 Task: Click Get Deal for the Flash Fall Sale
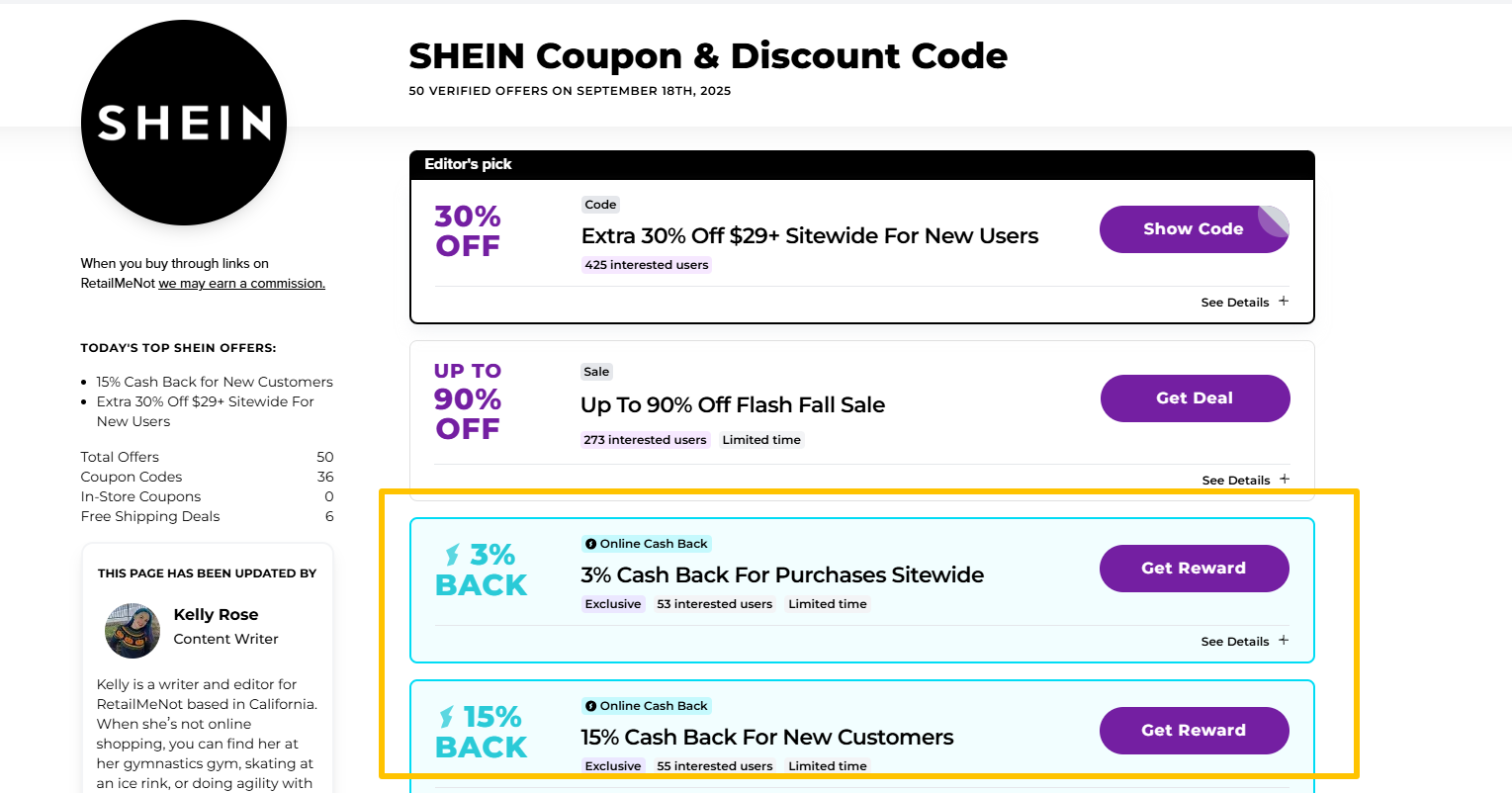[x=1195, y=397]
